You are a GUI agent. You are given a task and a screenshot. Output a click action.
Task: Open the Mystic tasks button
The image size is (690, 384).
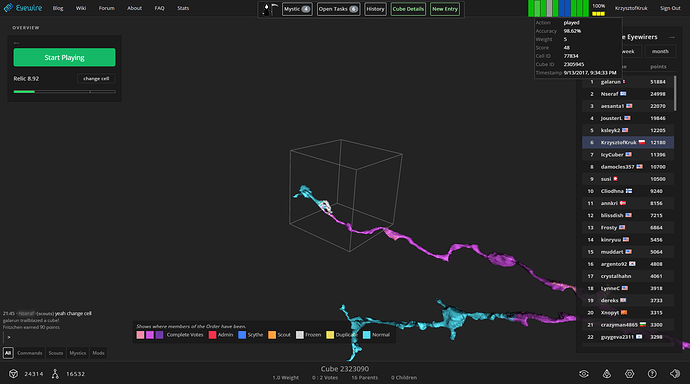click(297, 9)
